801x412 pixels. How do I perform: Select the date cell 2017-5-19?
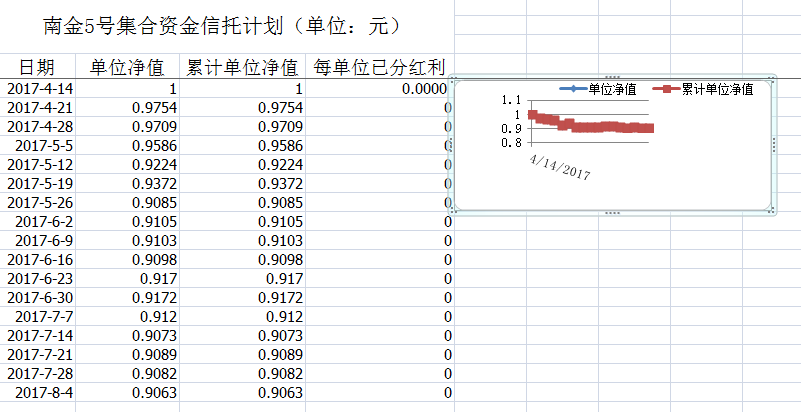(42, 183)
